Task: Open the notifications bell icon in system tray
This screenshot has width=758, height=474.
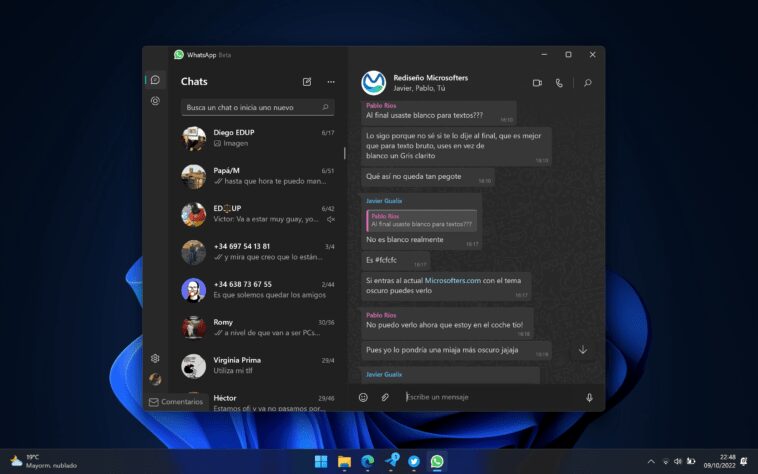Action: (x=744, y=461)
